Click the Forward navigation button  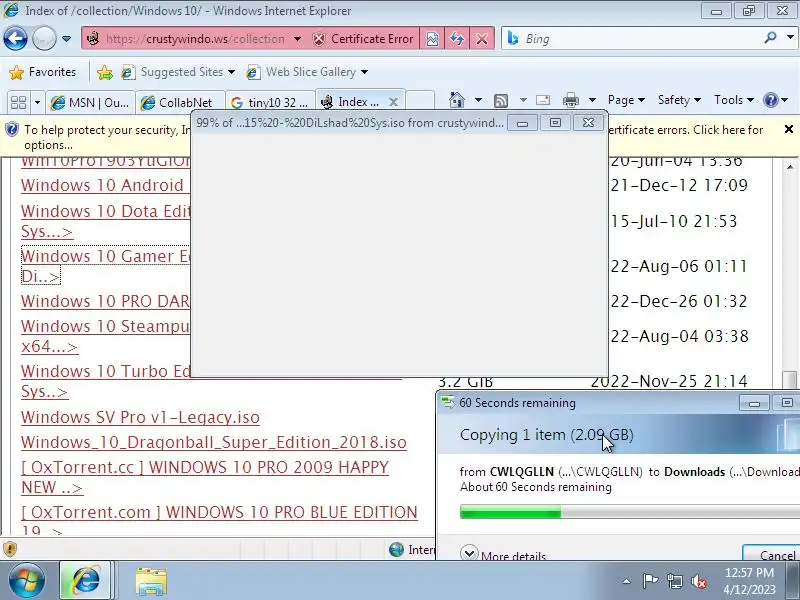click(x=44, y=38)
